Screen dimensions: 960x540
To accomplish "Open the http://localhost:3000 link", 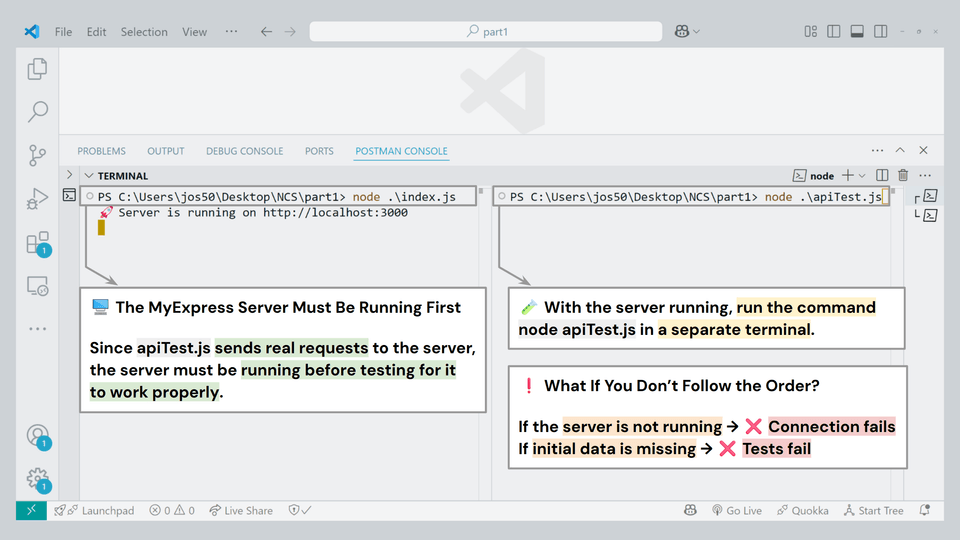I will 336,212.
